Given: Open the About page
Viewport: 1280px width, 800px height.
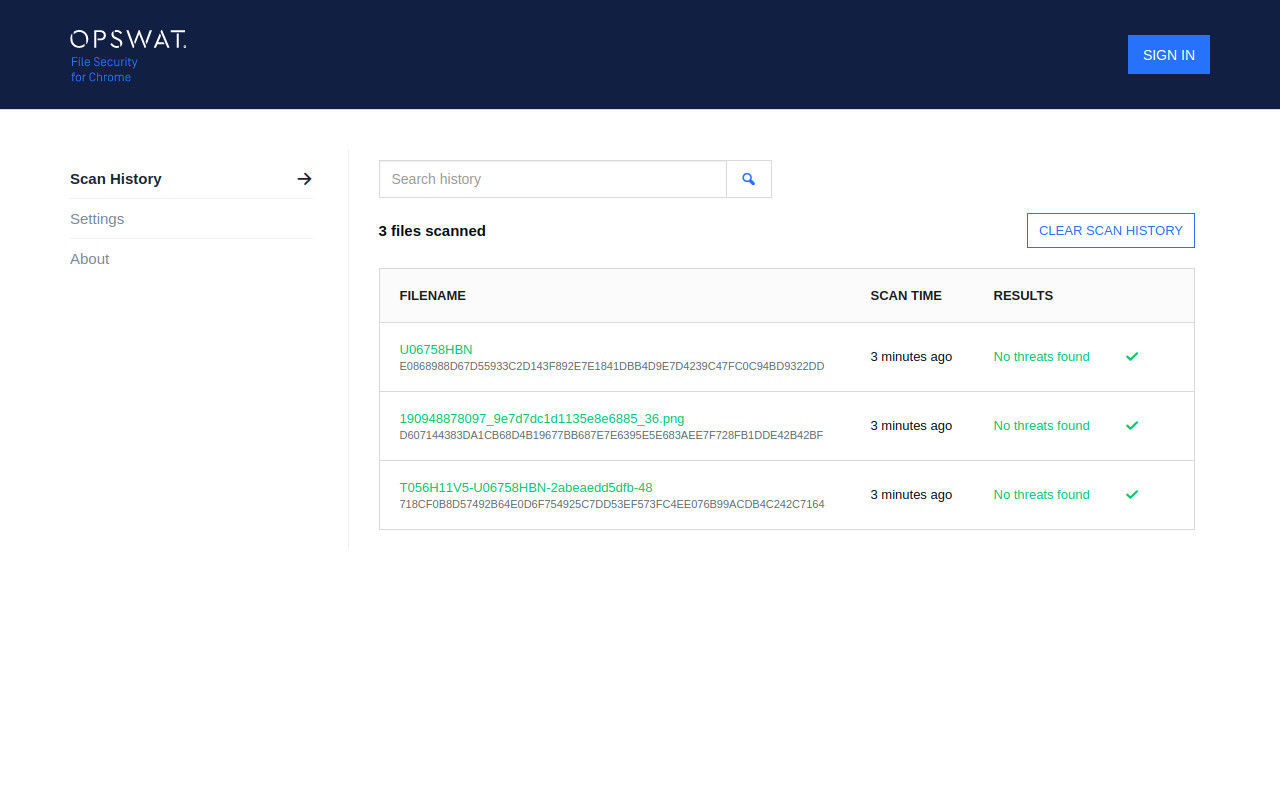Looking at the screenshot, I should point(90,258).
